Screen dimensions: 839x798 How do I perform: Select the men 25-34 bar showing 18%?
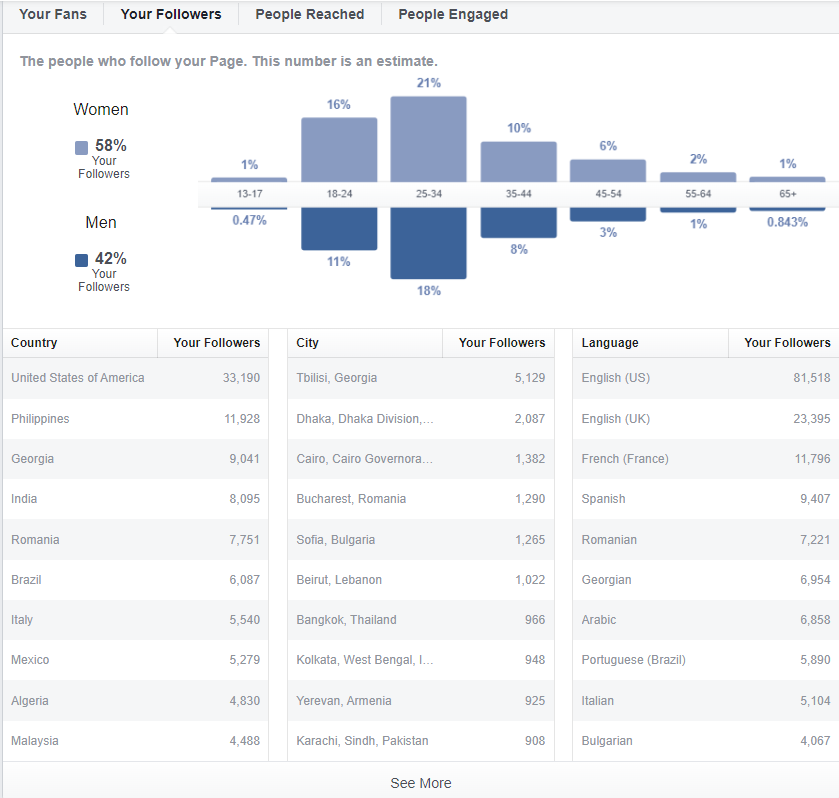tap(428, 243)
